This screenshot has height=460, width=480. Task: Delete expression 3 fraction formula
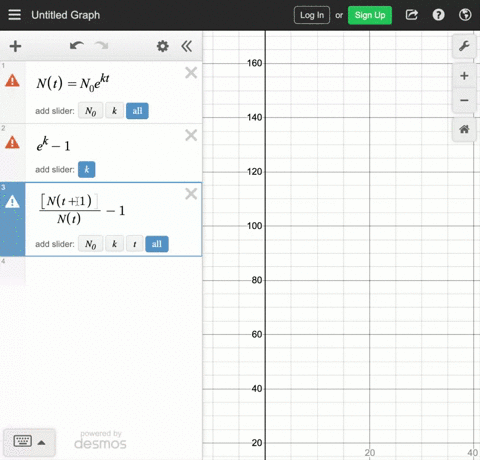pos(191,194)
